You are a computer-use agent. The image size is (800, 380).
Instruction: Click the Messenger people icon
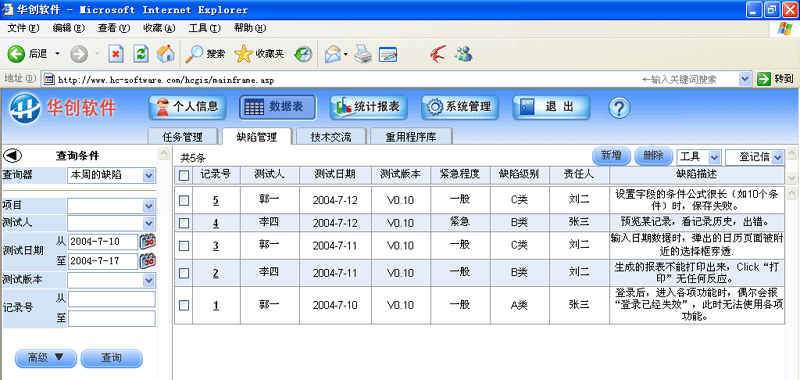(464, 53)
